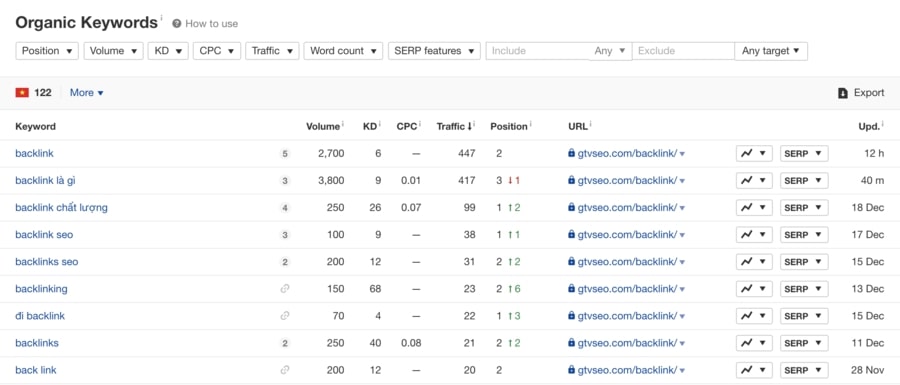This screenshot has height=385, width=900.
Task: Open keyword link 'backlink chất lượng'
Action: pos(61,208)
